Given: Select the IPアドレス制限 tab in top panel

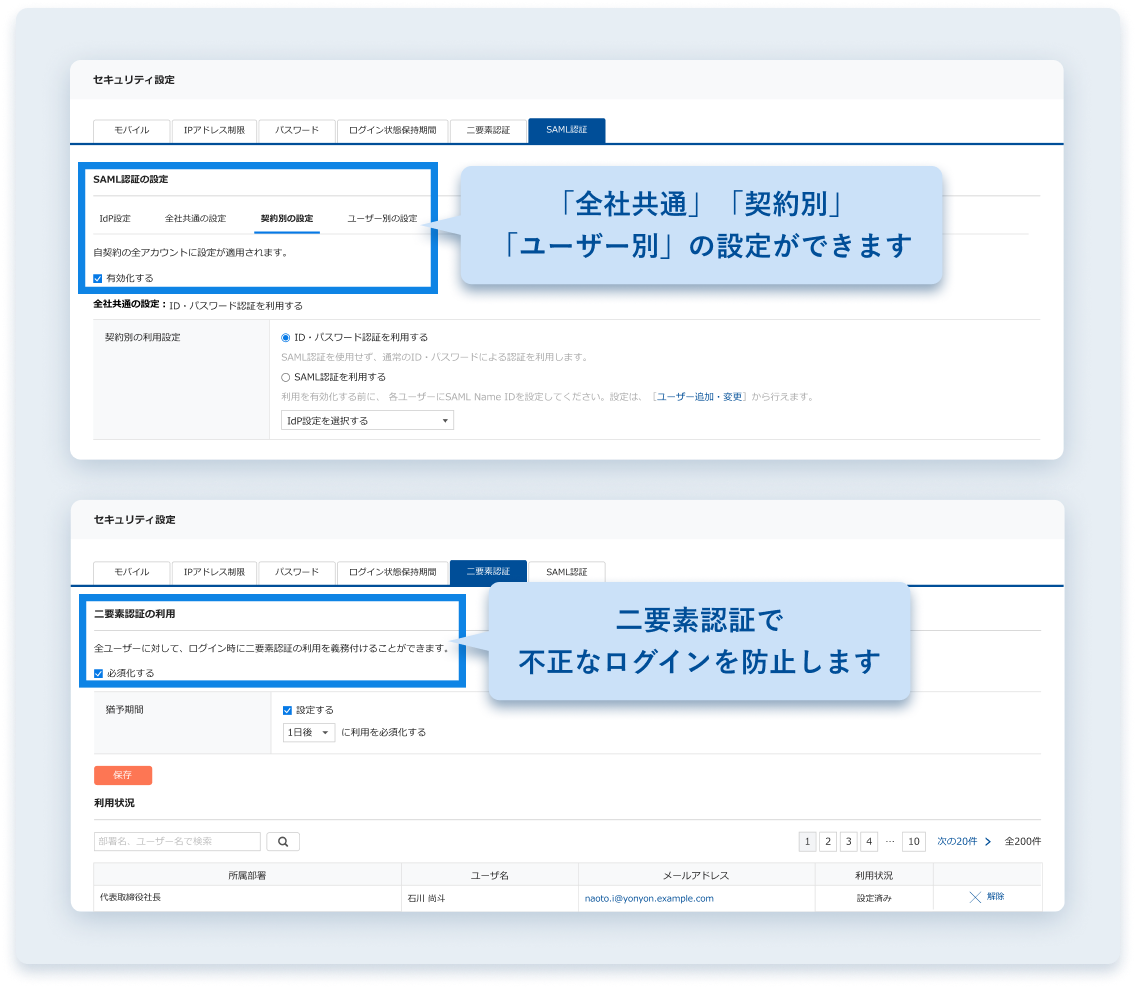Looking at the screenshot, I should (x=214, y=131).
